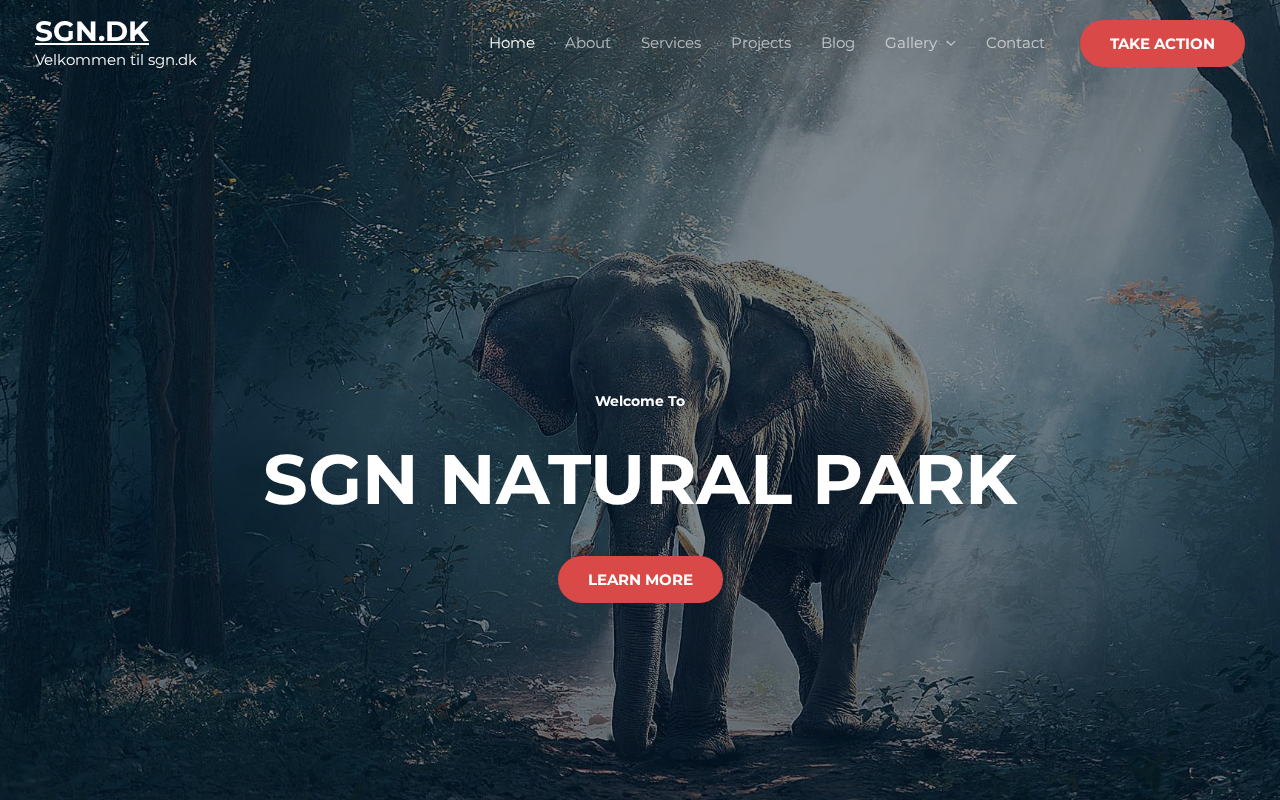Click the "Welcome To" subtitle text
The height and width of the screenshot is (800, 1280).
pos(640,401)
